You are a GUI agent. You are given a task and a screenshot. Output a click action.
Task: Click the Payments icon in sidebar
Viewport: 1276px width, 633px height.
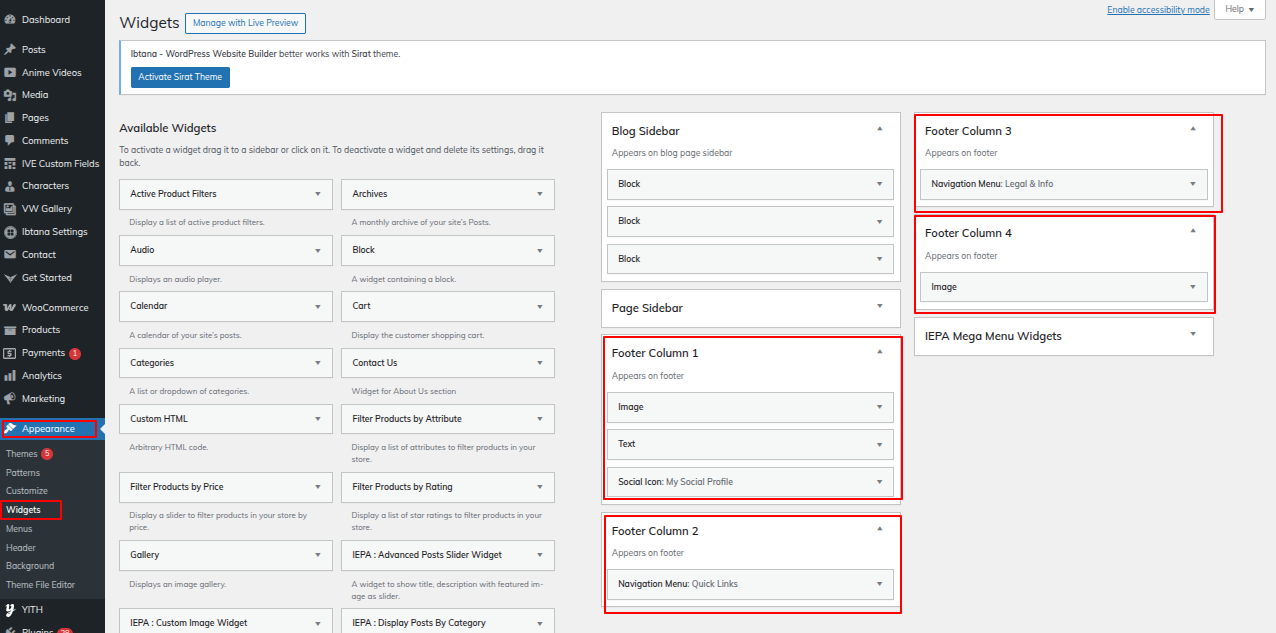[10, 353]
